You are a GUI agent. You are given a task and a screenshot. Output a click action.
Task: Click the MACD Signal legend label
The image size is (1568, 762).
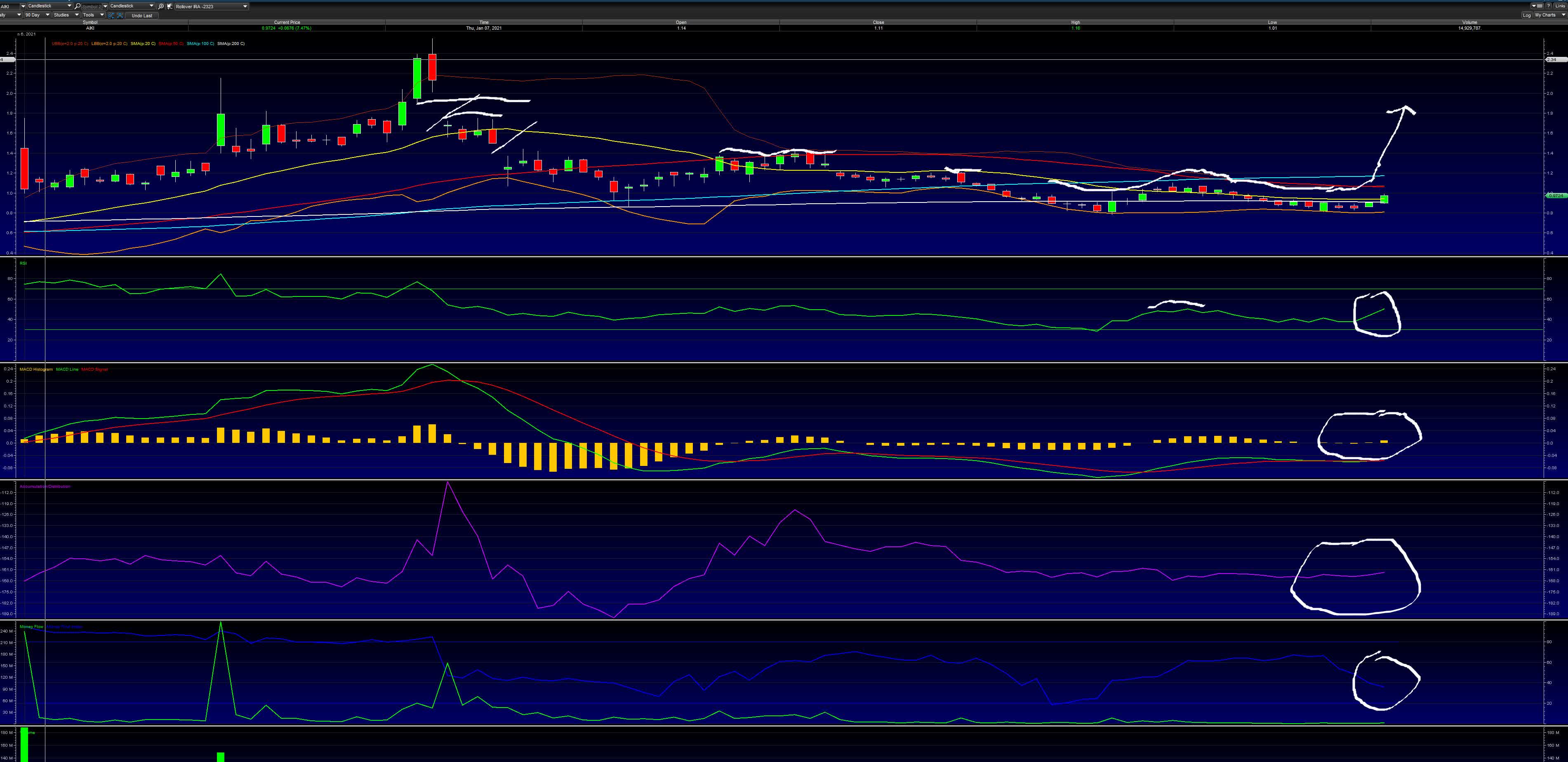(94, 369)
